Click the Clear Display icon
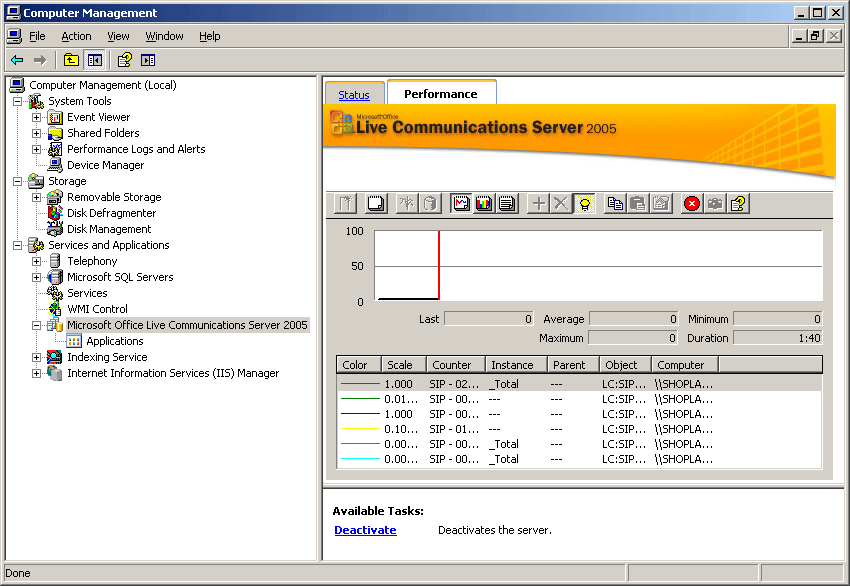Image resolution: width=850 pixels, height=586 pixels. 376,204
